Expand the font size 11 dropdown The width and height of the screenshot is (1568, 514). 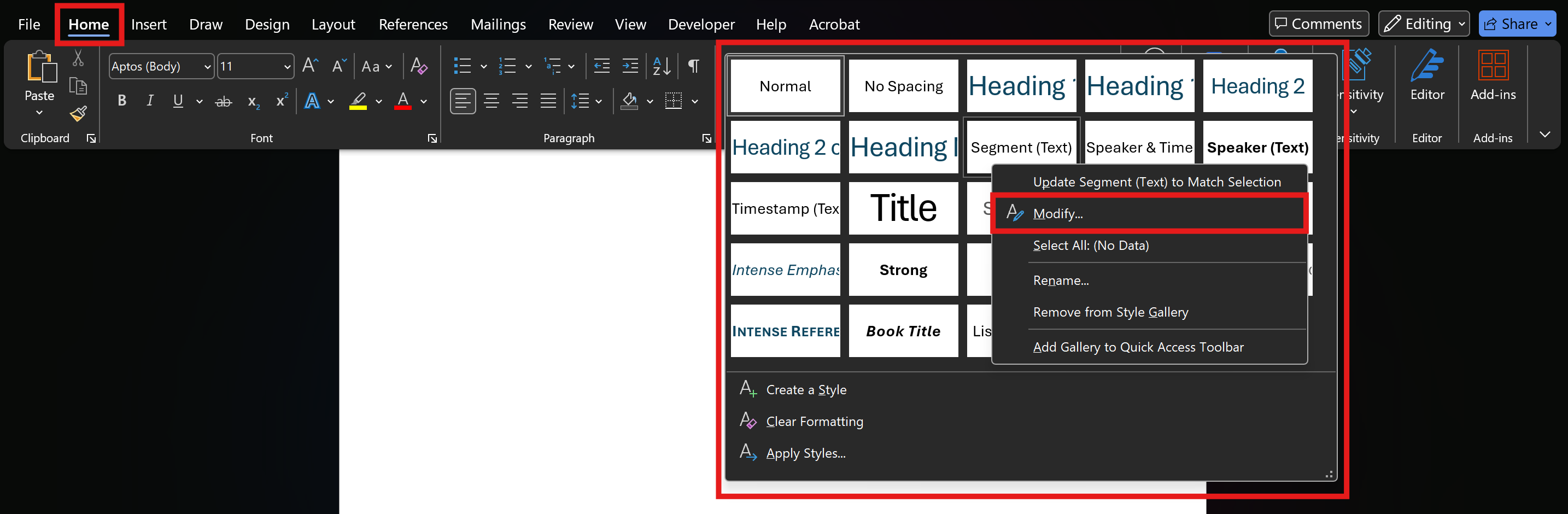pos(286,66)
